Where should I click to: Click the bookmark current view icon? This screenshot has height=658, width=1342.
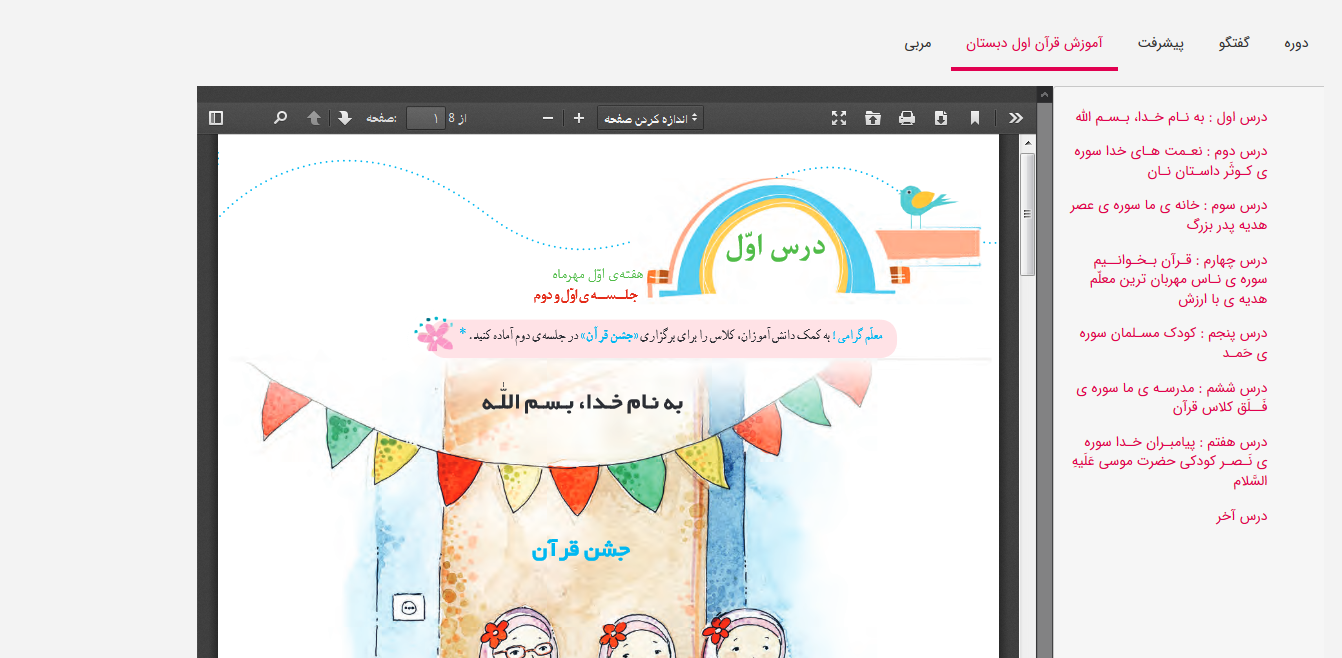coord(975,118)
